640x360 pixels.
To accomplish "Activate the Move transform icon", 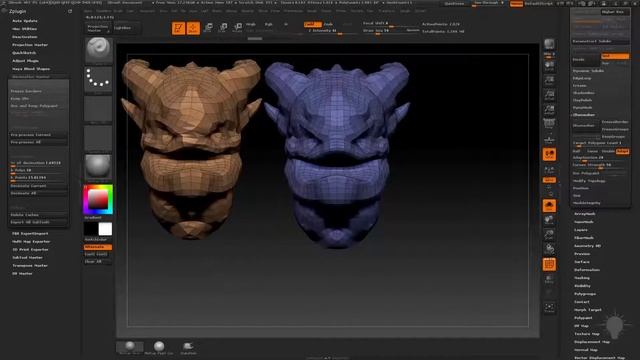I will (x=208, y=28).
